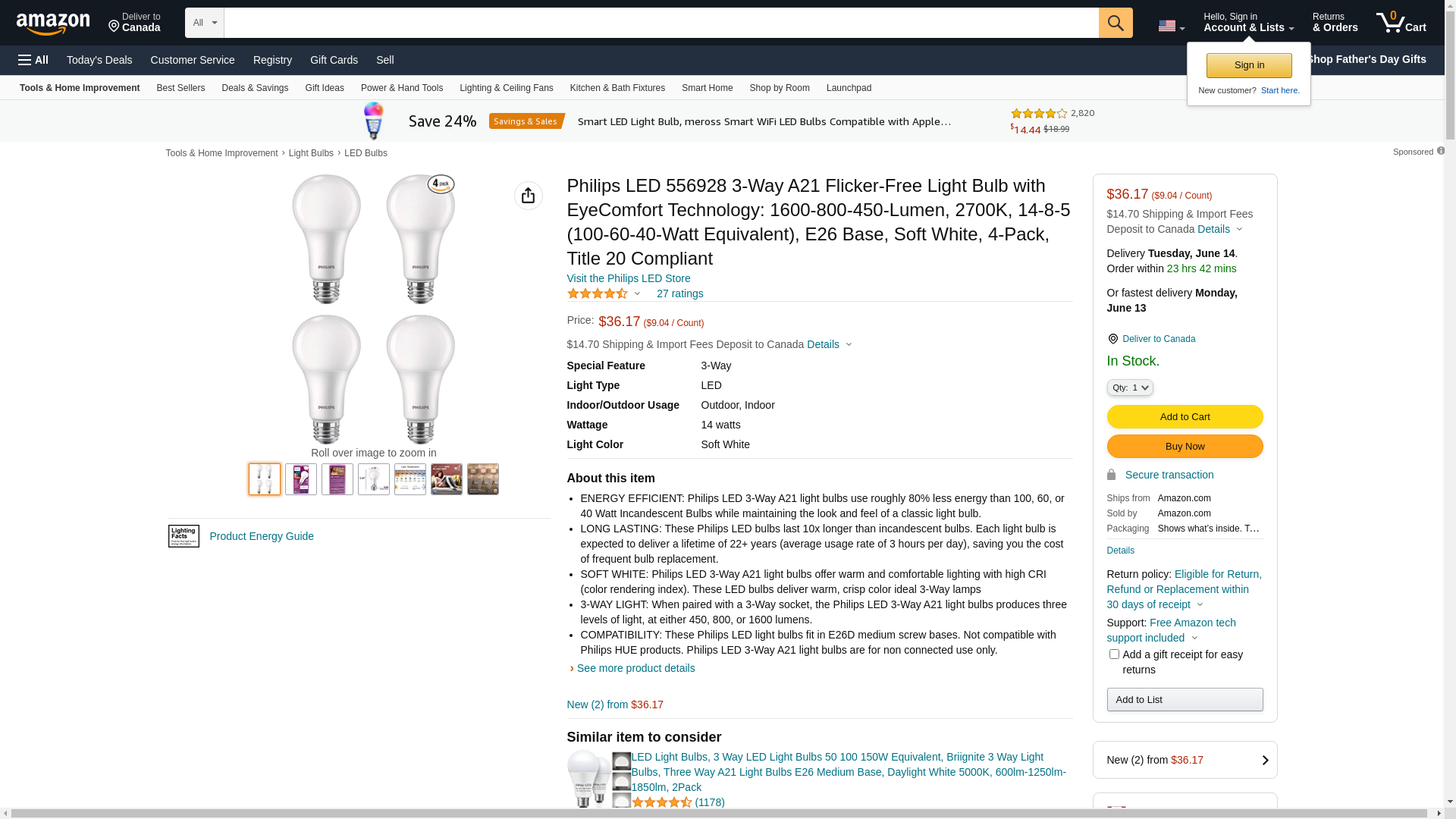Select the first product image thumbnail
Image resolution: width=1456 pixels, height=819 pixels.
coord(265,479)
